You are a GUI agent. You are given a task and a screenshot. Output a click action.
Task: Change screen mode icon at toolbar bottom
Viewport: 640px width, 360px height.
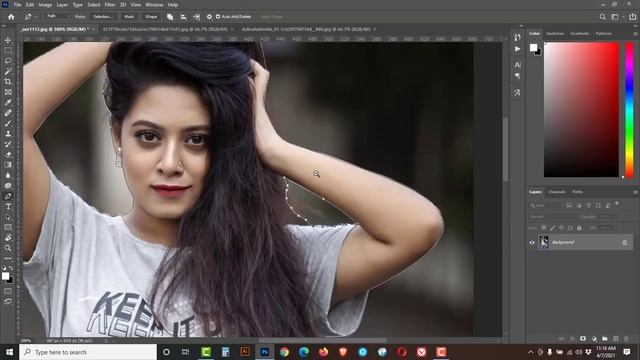(x=8, y=301)
